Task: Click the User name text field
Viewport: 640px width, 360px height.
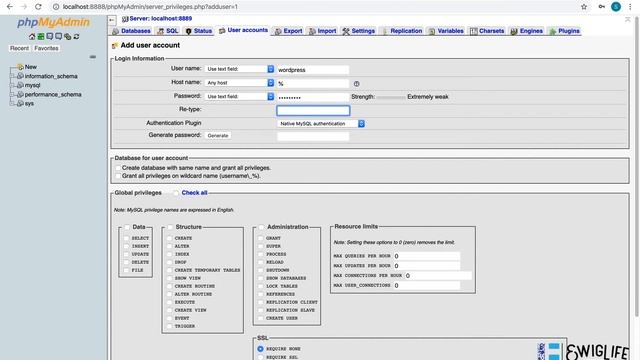Action: 313,70
